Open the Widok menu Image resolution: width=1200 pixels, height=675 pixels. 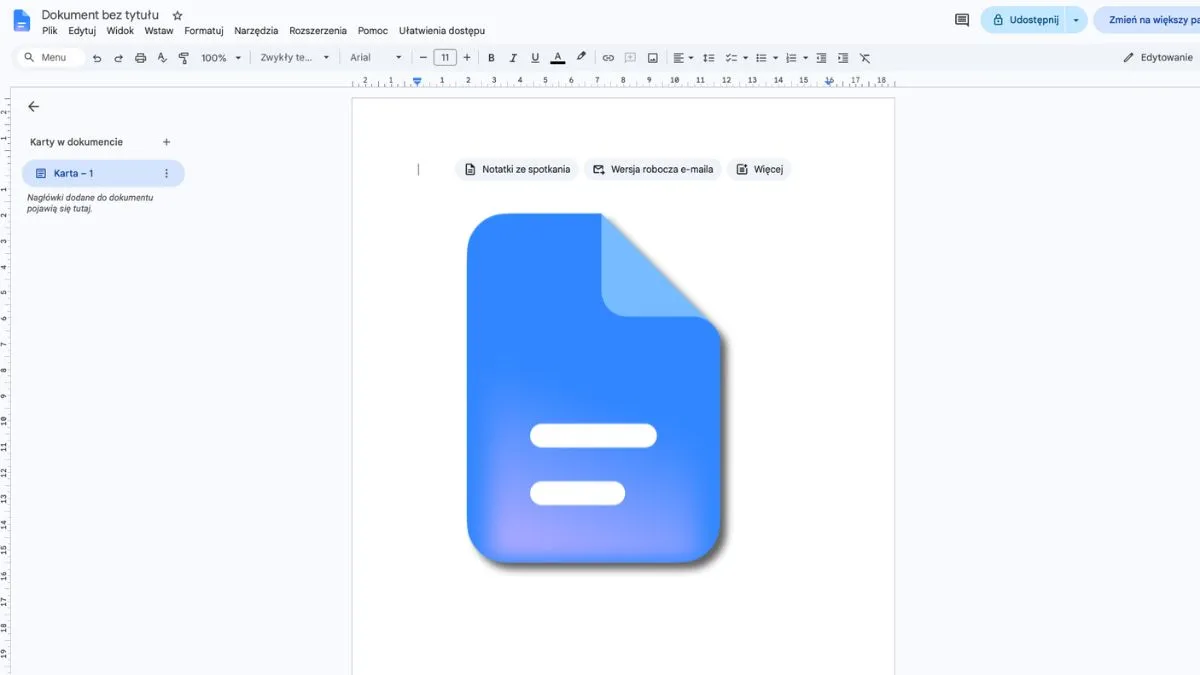tap(120, 31)
